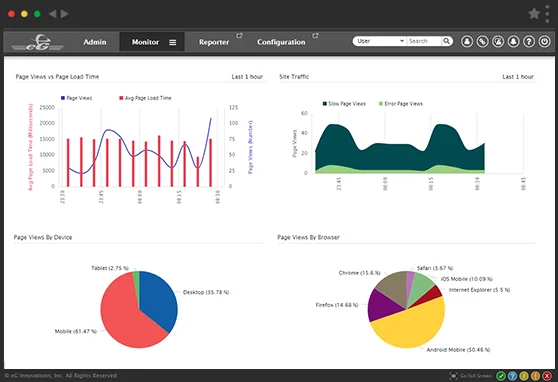558x382 pixels.
Task: Click Last 1 hour on Page Views chart
Action: pos(247,77)
